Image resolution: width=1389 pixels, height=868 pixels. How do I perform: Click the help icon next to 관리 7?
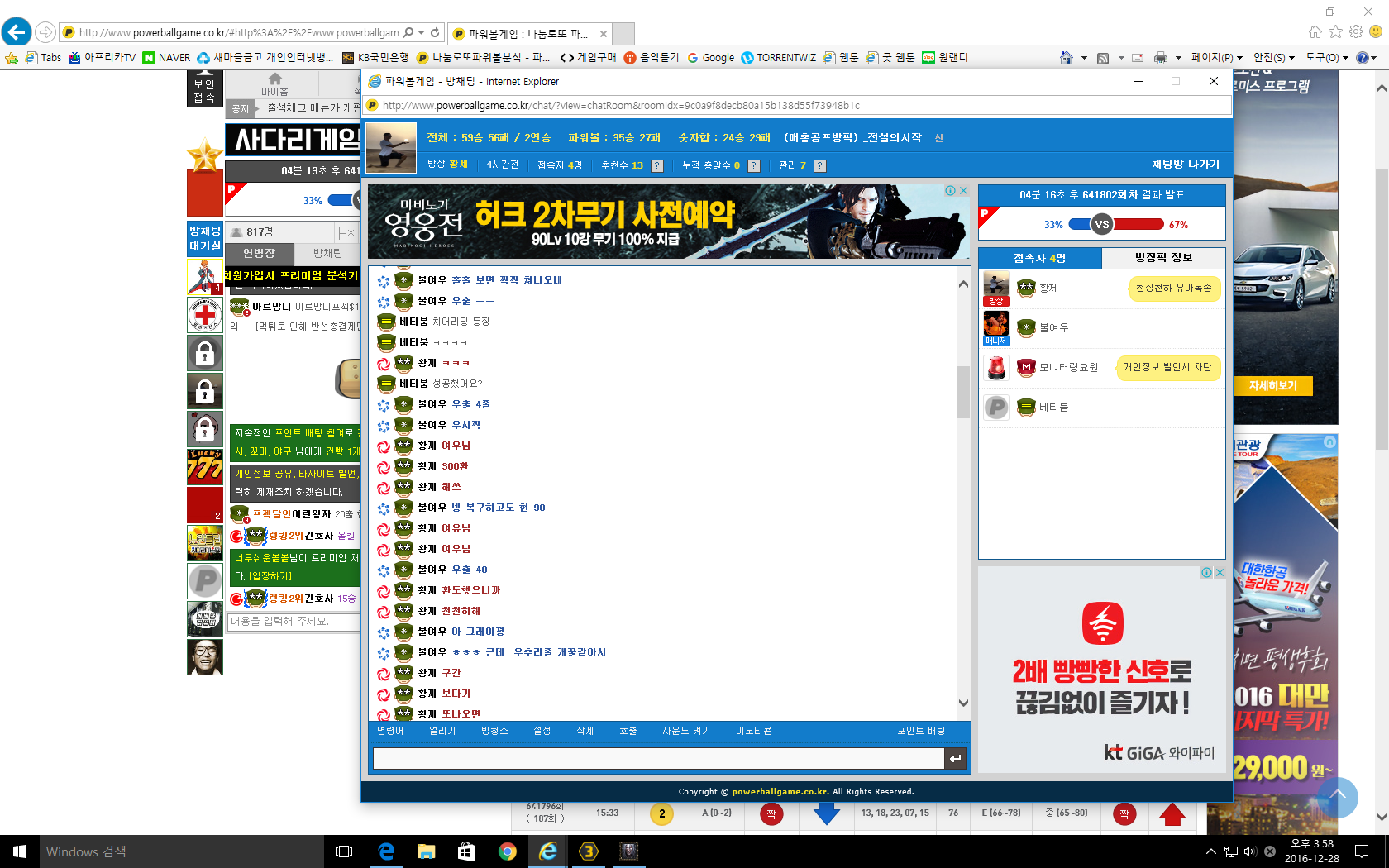pyautogui.click(x=819, y=165)
